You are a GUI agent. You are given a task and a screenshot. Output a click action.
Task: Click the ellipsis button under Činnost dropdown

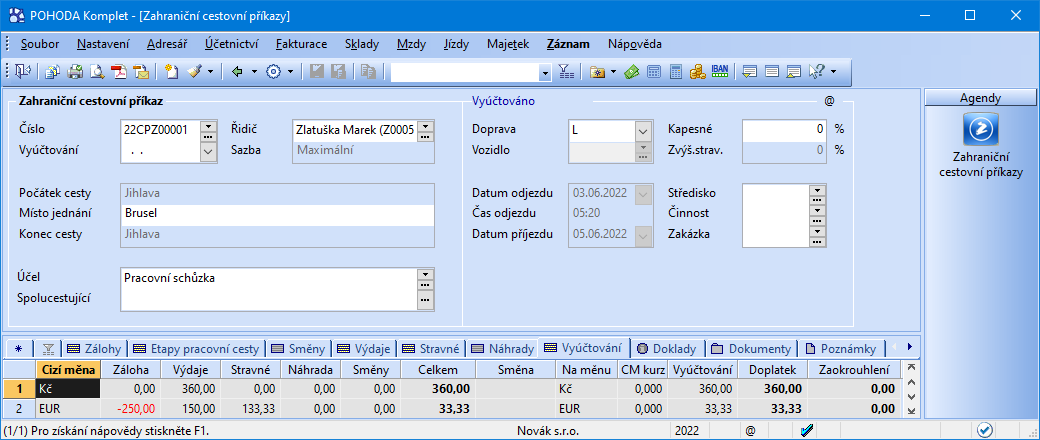pyautogui.click(x=816, y=219)
